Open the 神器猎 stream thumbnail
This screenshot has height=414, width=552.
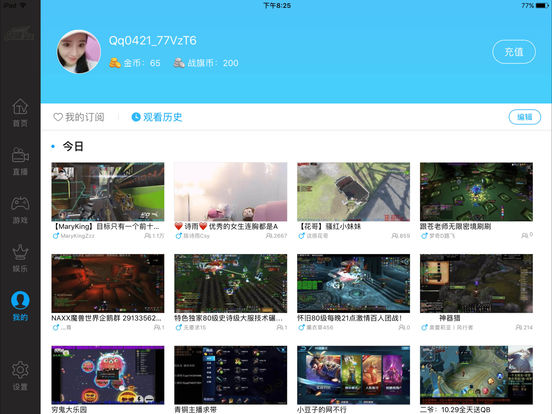click(x=476, y=283)
